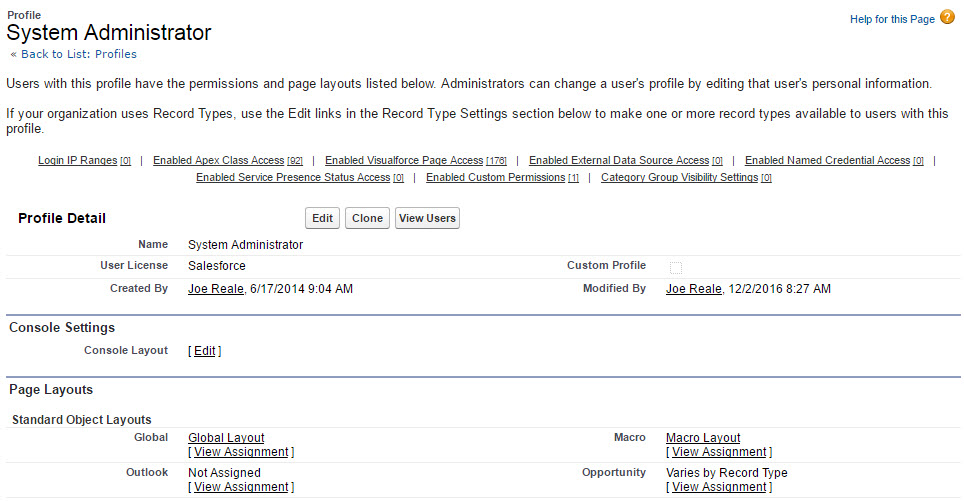The height and width of the screenshot is (501, 964).
Task: Open the Help for this Page link
Action: 892,19
